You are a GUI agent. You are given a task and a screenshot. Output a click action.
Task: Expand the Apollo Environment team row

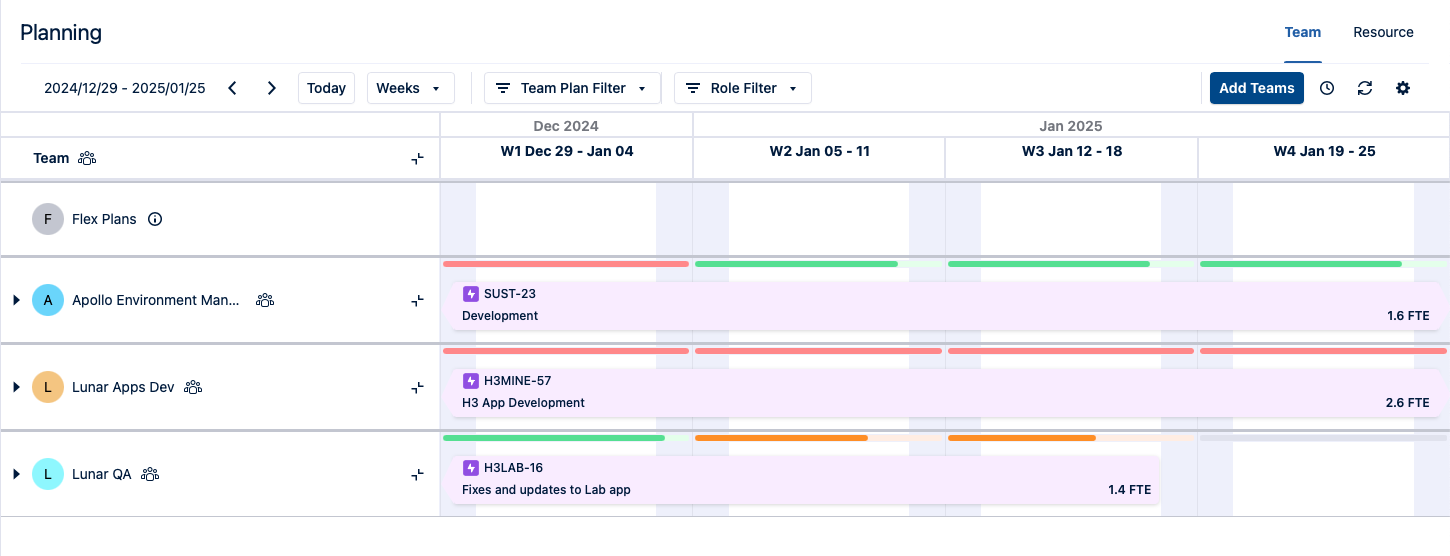pos(16,300)
